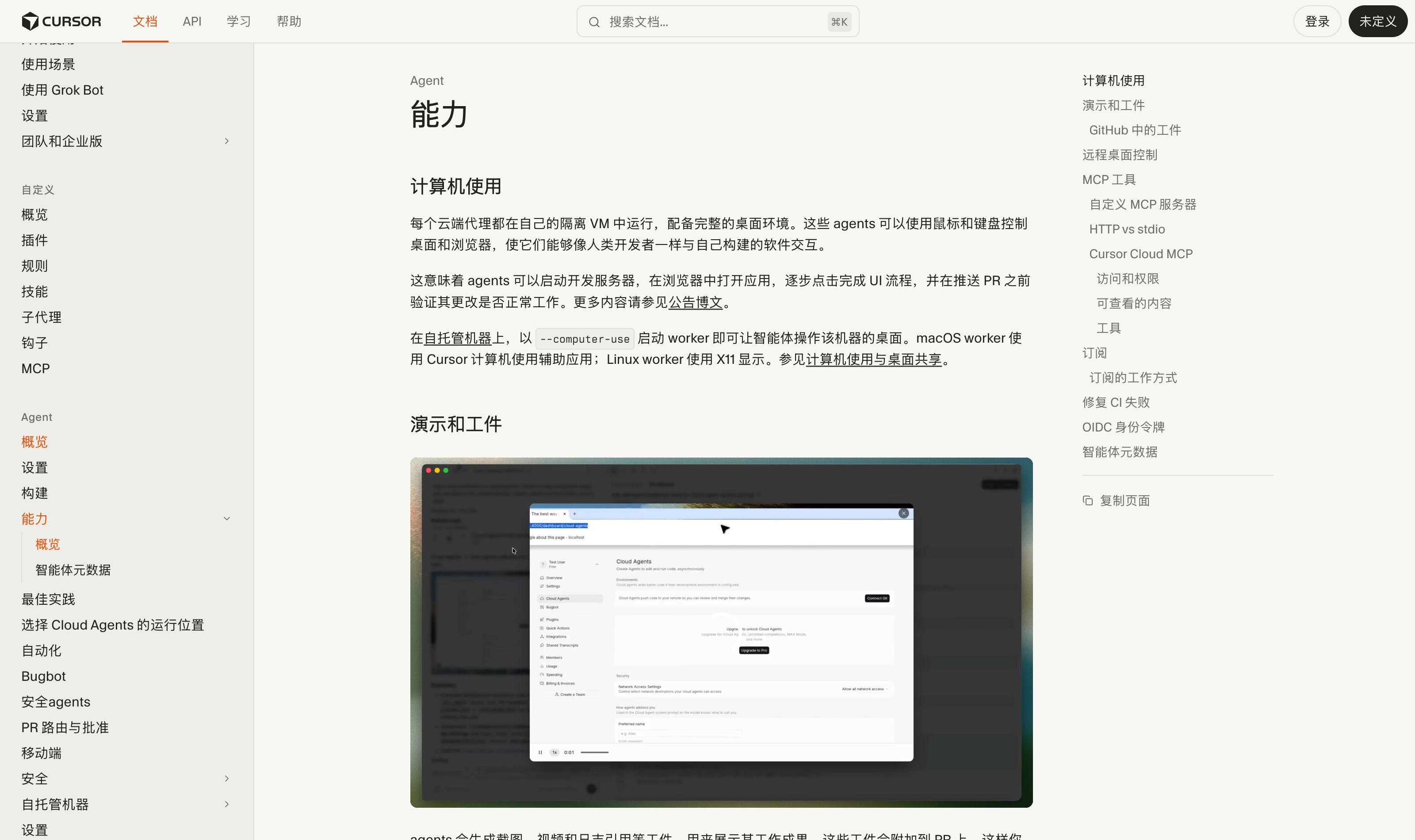Viewport: 1415px width, 840px height.
Task: Switch to the 文档 tab
Action: (145, 22)
